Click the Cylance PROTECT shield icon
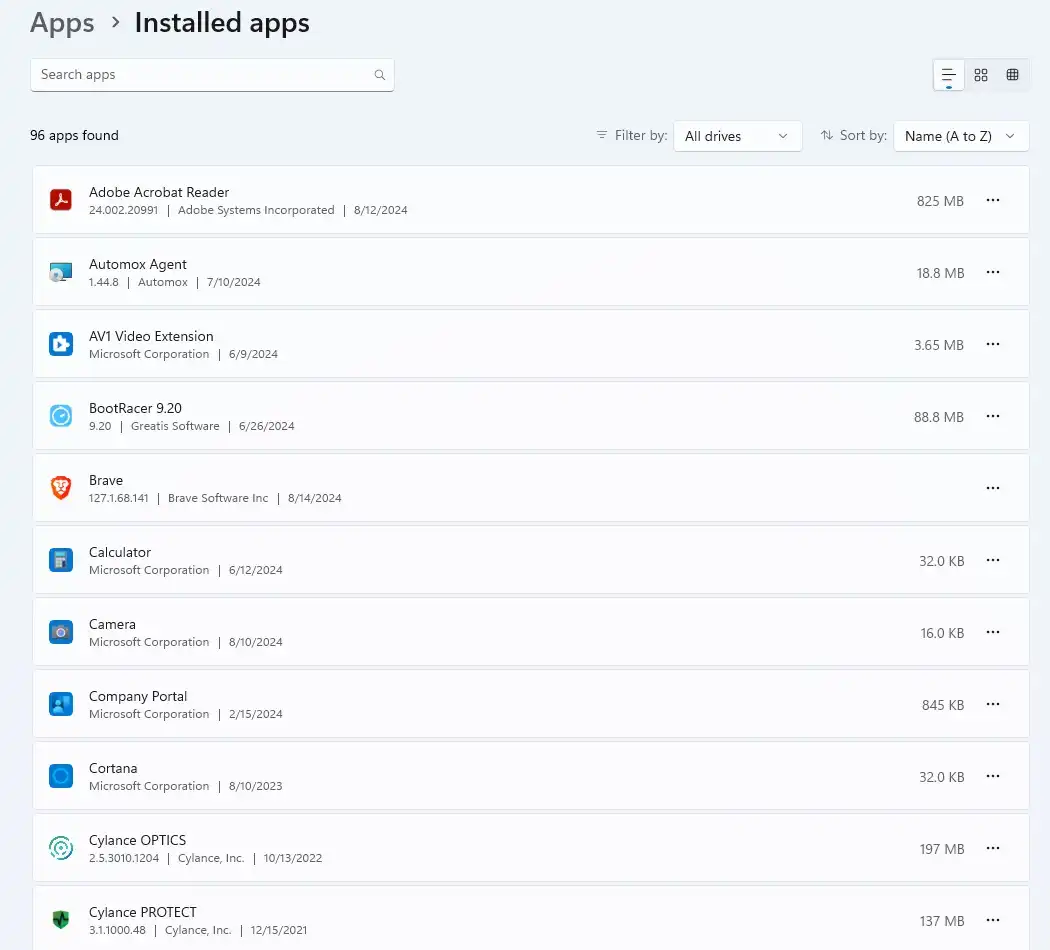Image resolution: width=1050 pixels, height=950 pixels. click(x=61, y=920)
